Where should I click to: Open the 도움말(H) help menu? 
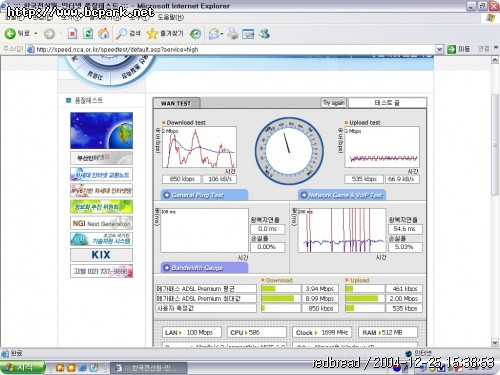pyautogui.click(x=170, y=17)
